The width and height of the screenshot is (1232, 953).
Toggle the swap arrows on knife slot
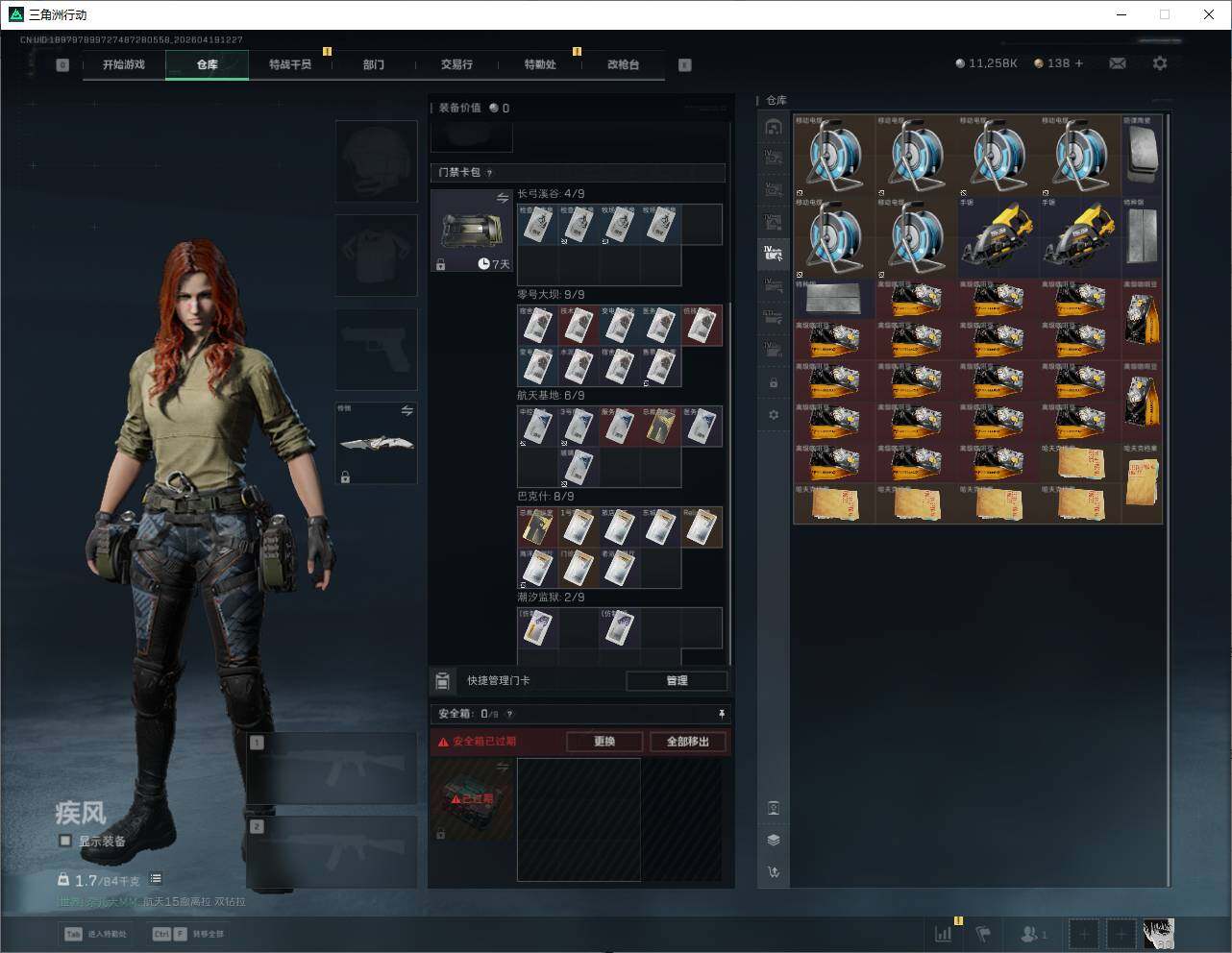[x=407, y=411]
